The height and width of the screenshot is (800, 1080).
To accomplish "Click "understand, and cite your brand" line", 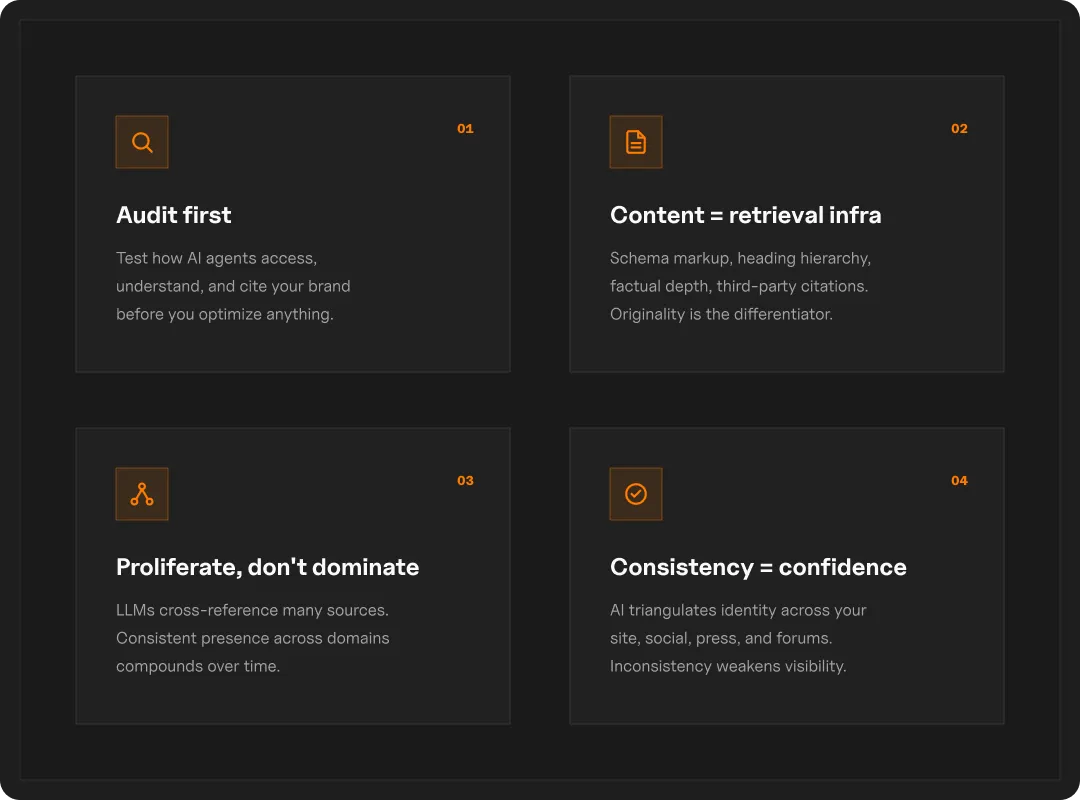I will (x=233, y=286).
